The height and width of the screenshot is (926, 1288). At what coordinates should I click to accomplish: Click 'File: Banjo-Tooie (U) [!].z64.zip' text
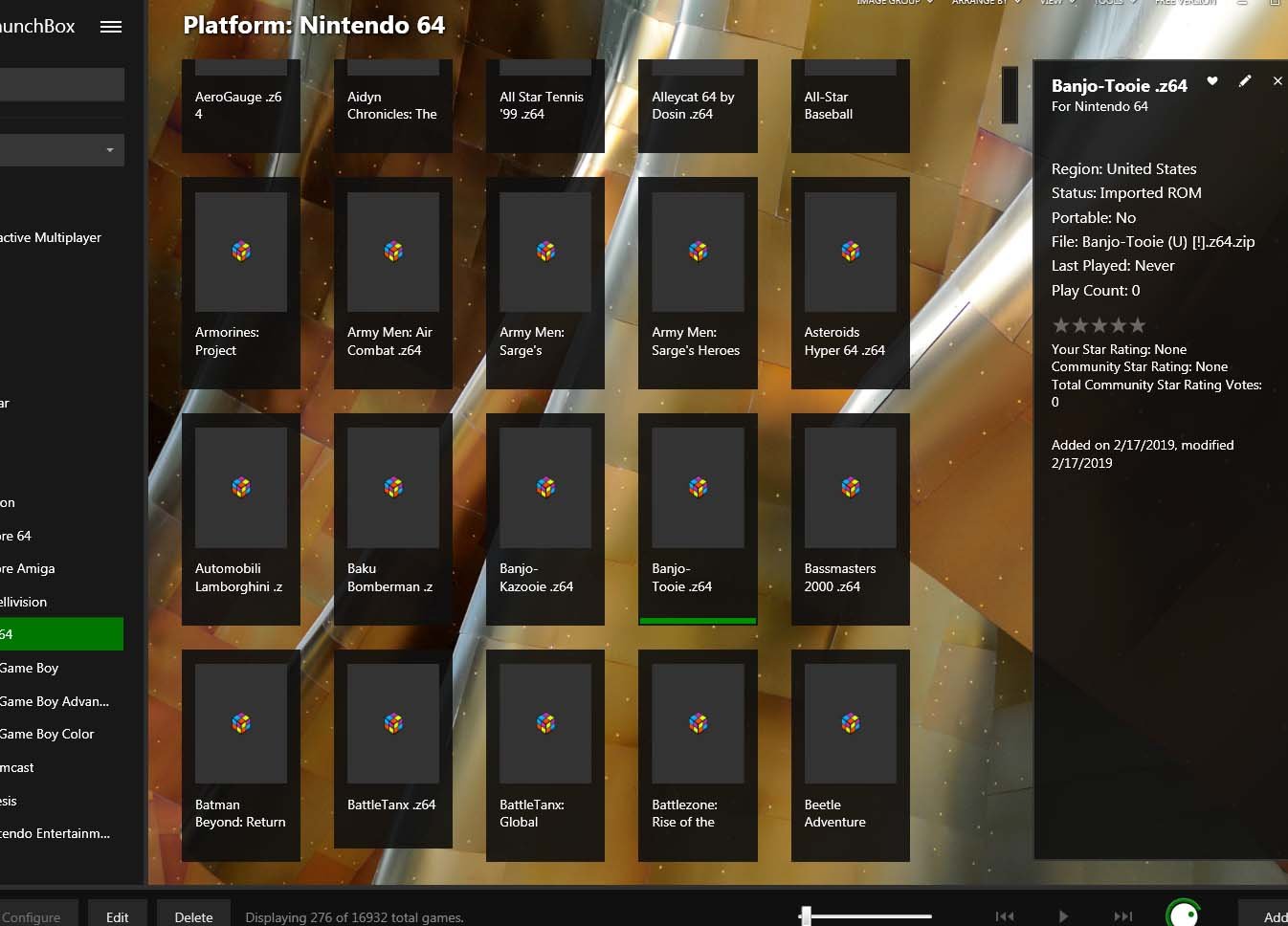(x=1153, y=242)
